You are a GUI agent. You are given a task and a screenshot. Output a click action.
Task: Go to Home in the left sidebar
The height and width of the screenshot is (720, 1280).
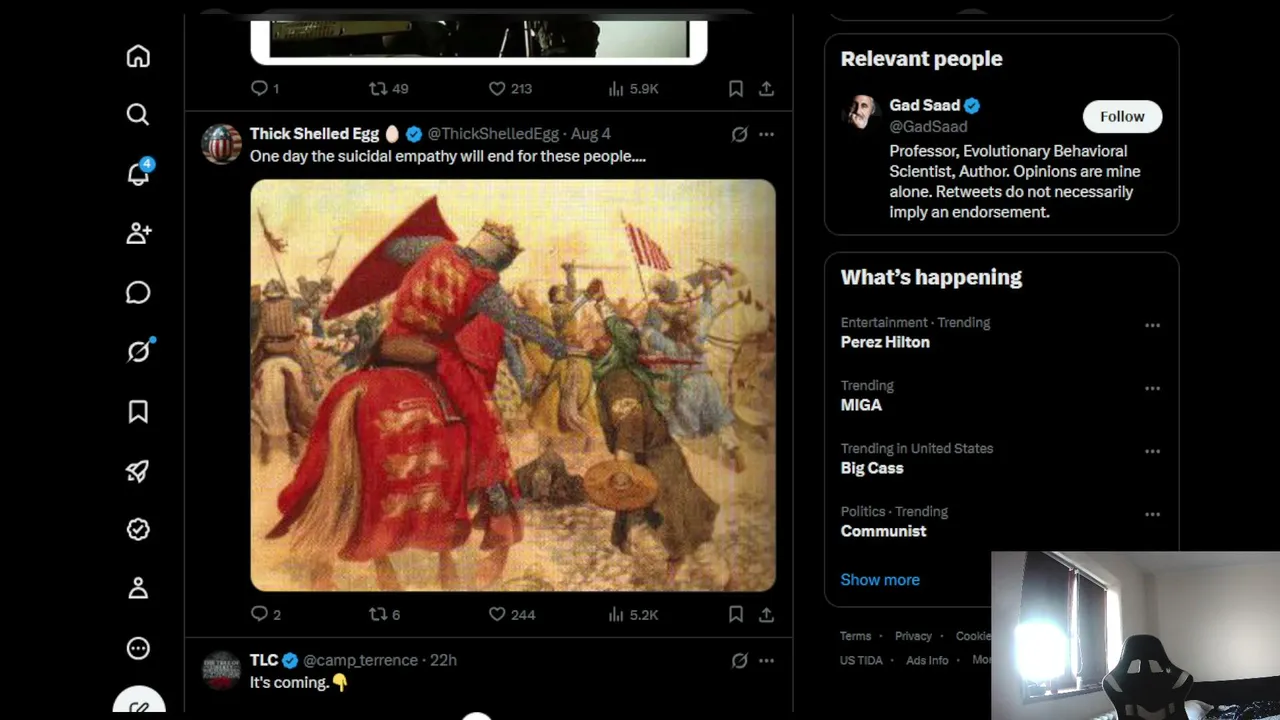138,56
